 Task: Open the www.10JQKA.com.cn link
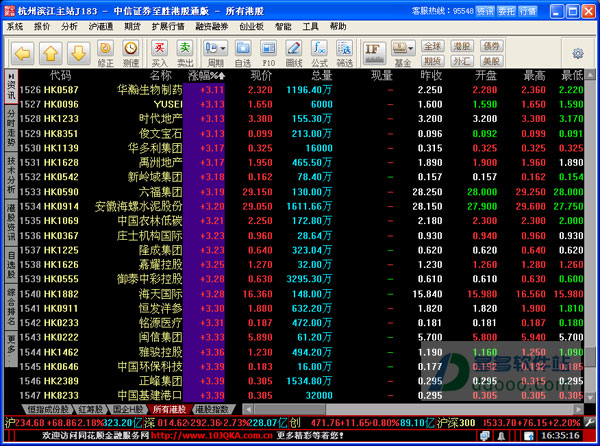(212, 436)
